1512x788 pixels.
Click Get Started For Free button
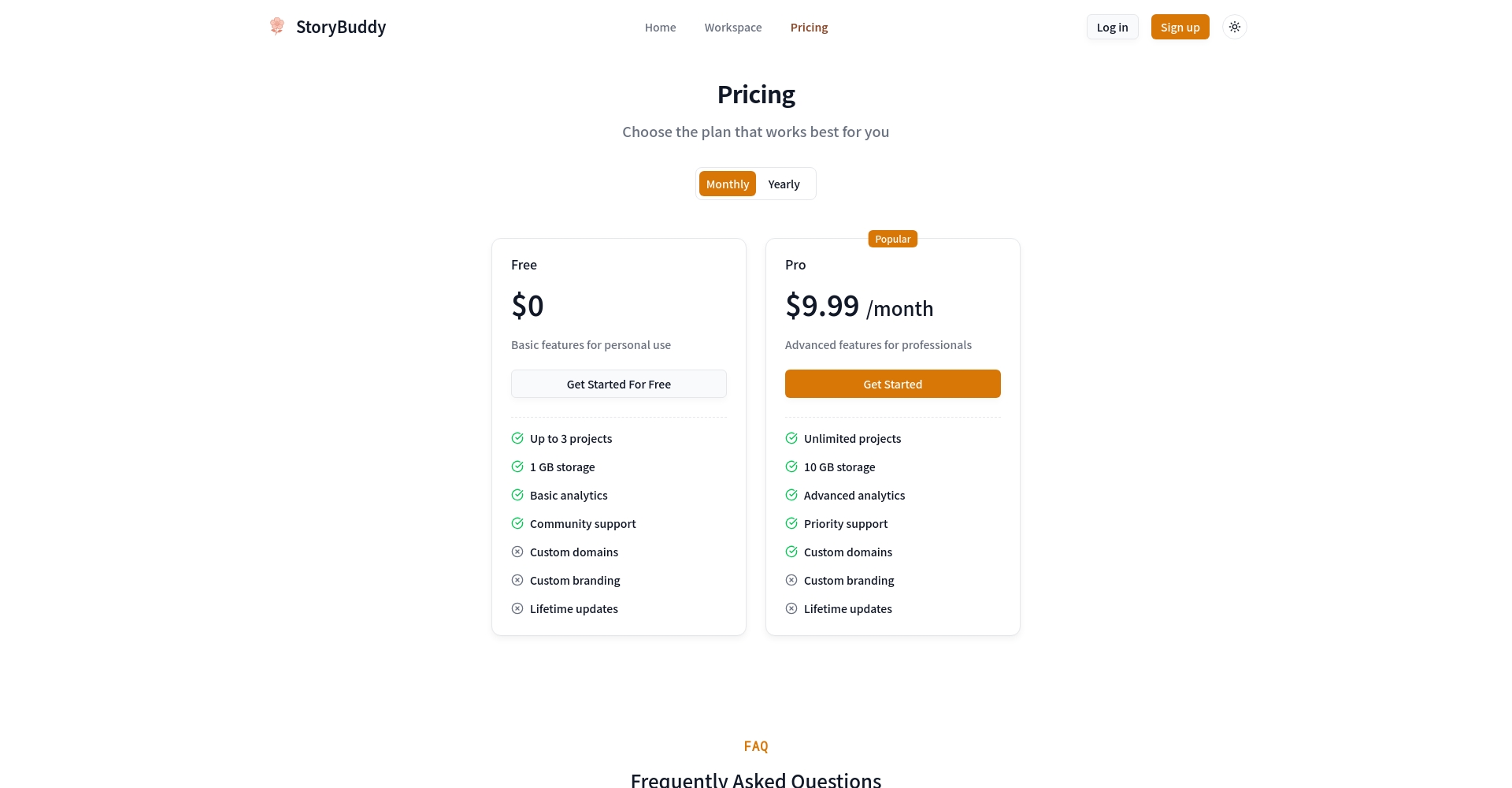(x=618, y=384)
